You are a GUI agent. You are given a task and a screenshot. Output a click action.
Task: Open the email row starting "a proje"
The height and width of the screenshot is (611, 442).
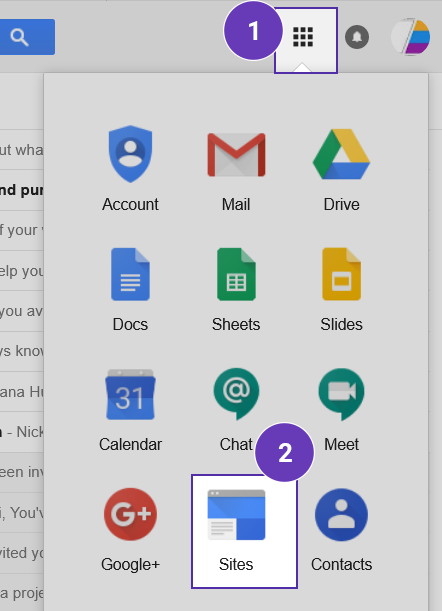[x=22, y=593]
